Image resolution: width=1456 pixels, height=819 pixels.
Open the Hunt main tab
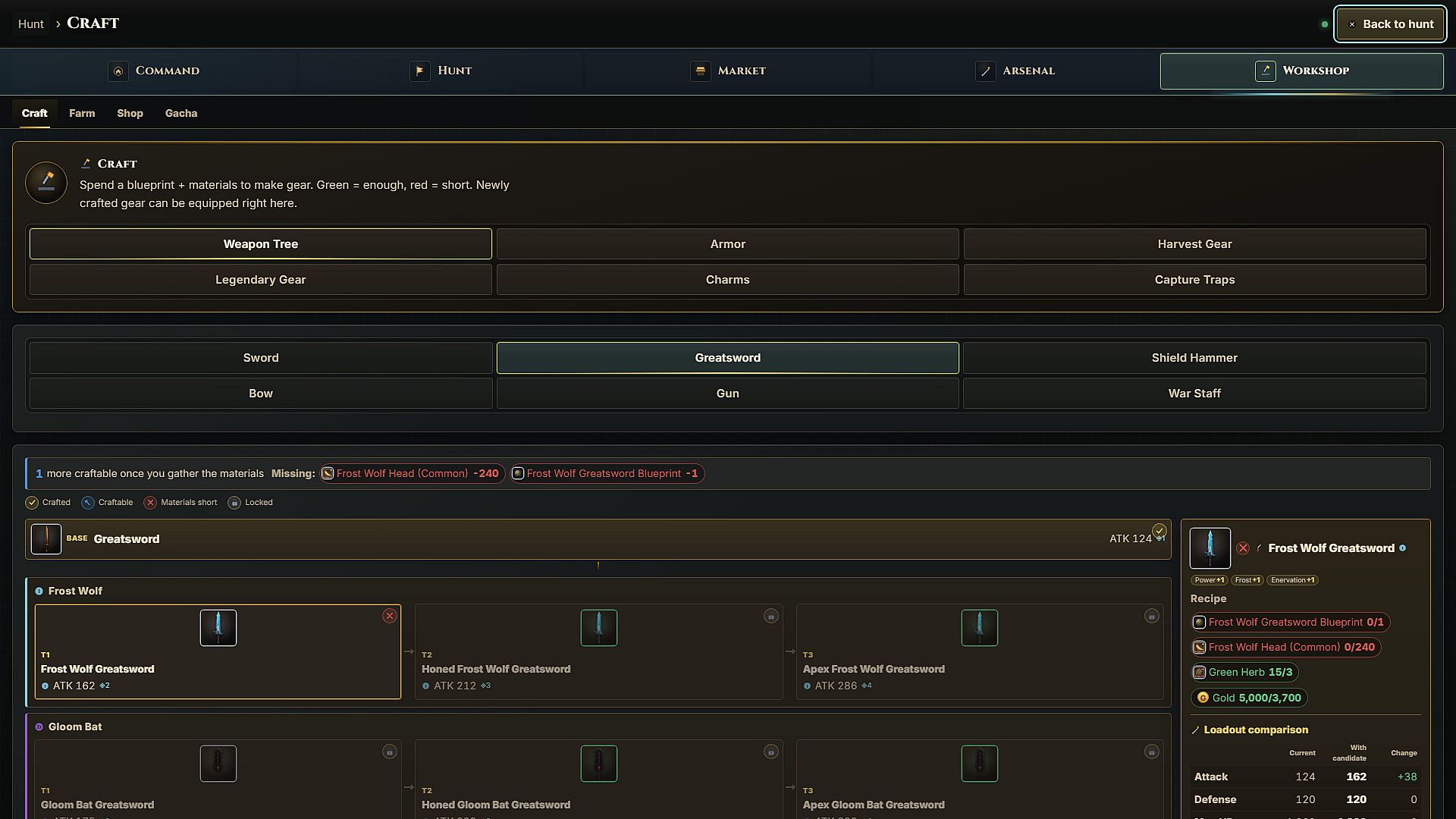tap(441, 71)
